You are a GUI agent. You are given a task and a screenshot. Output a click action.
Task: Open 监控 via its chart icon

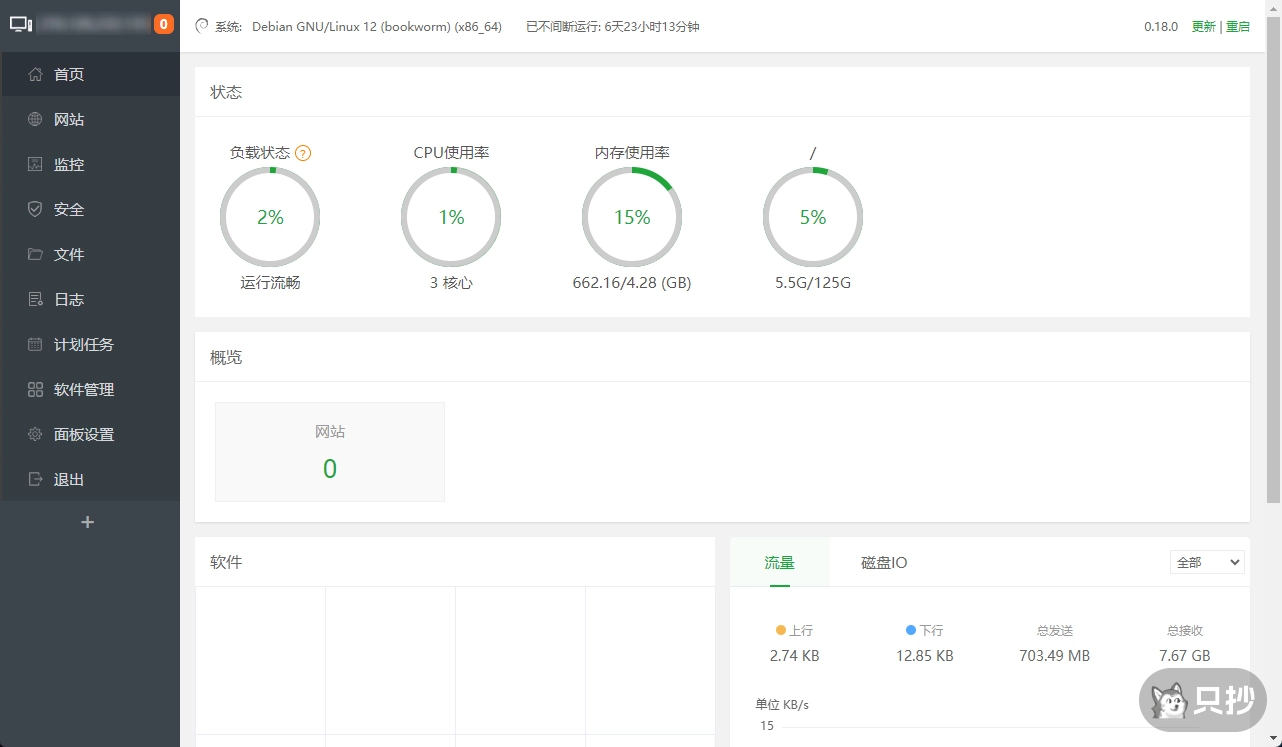click(x=35, y=164)
